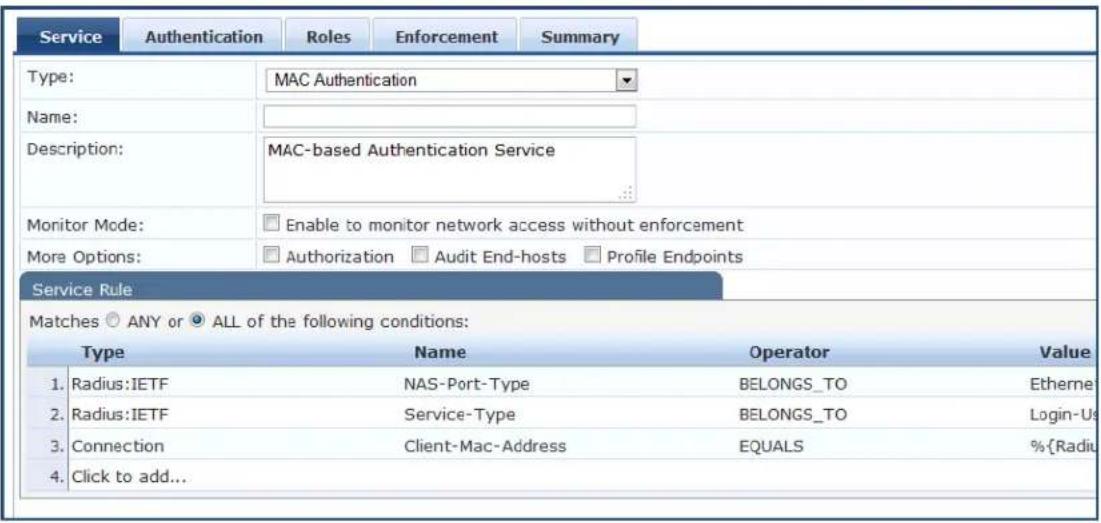Click the Name column header in rule table
Image resolution: width=1101 pixels, height=523 pixels.
point(440,352)
